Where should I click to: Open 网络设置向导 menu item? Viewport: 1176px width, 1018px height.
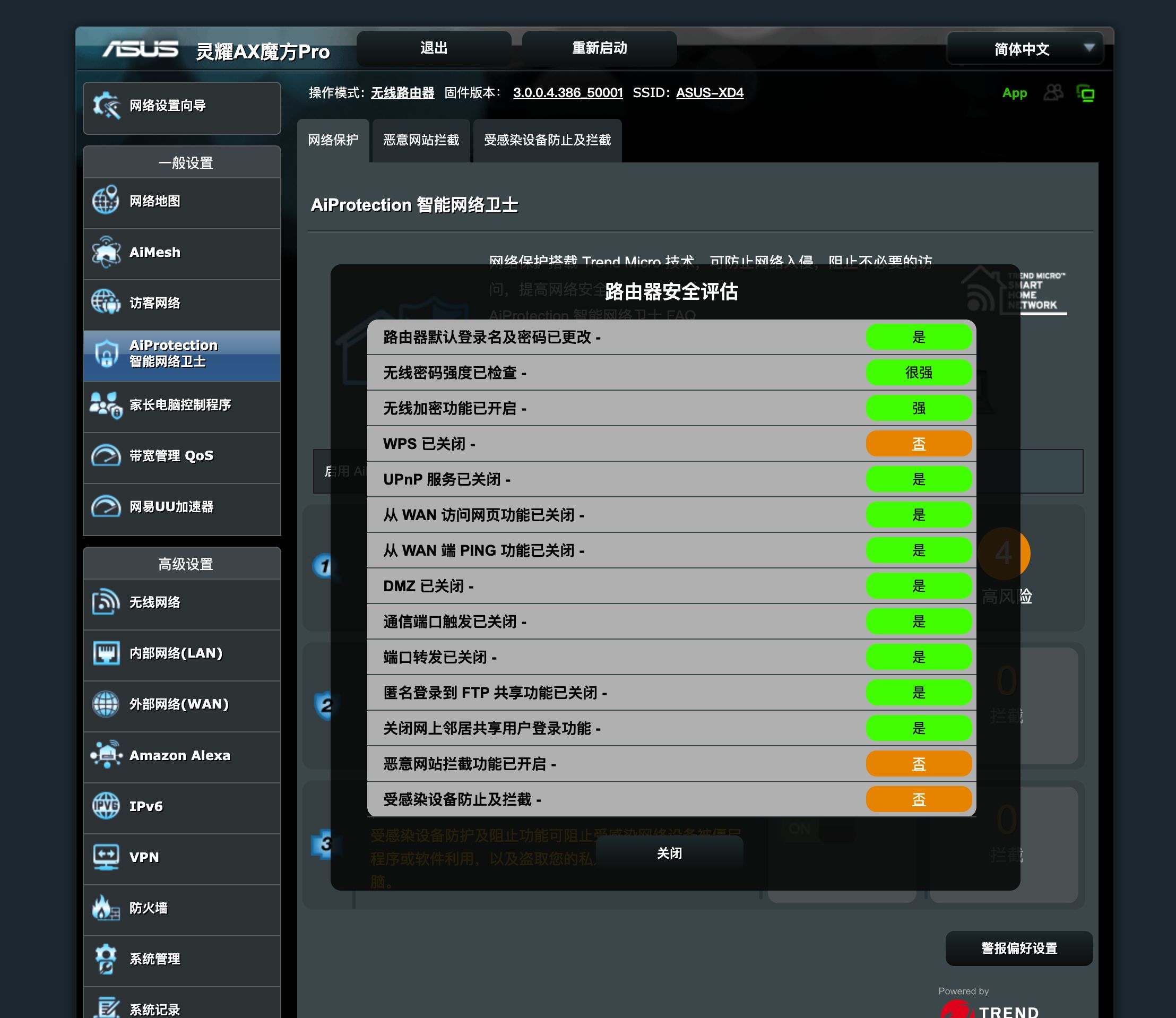coord(181,108)
